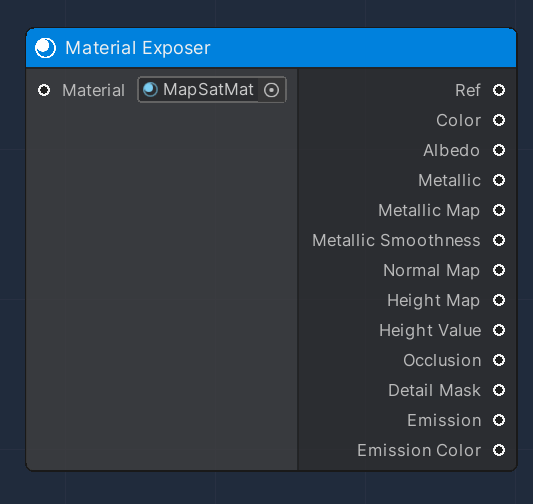The height and width of the screenshot is (504, 533).
Task: Click the Albedo output port
Action: 499,150
